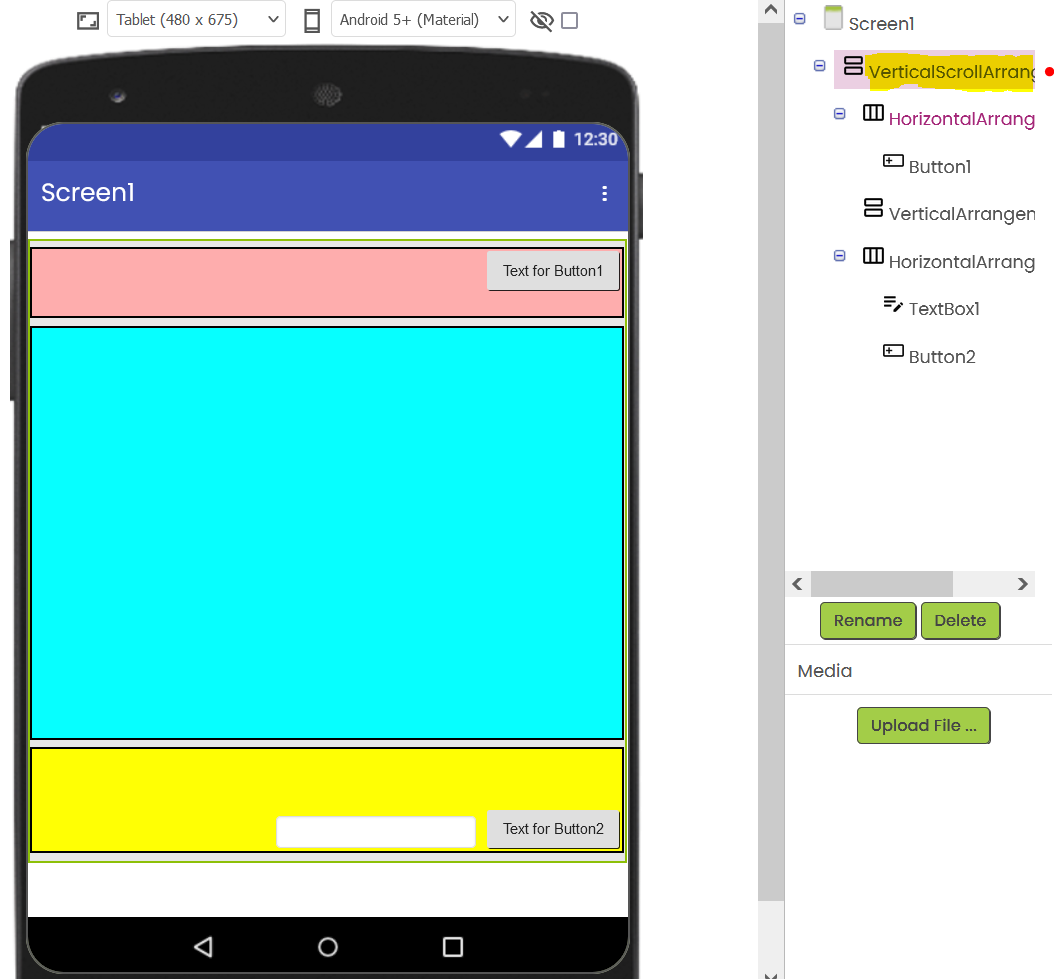Select Button1 in the components tree
The width and height of the screenshot is (1054, 979).
tap(940, 167)
